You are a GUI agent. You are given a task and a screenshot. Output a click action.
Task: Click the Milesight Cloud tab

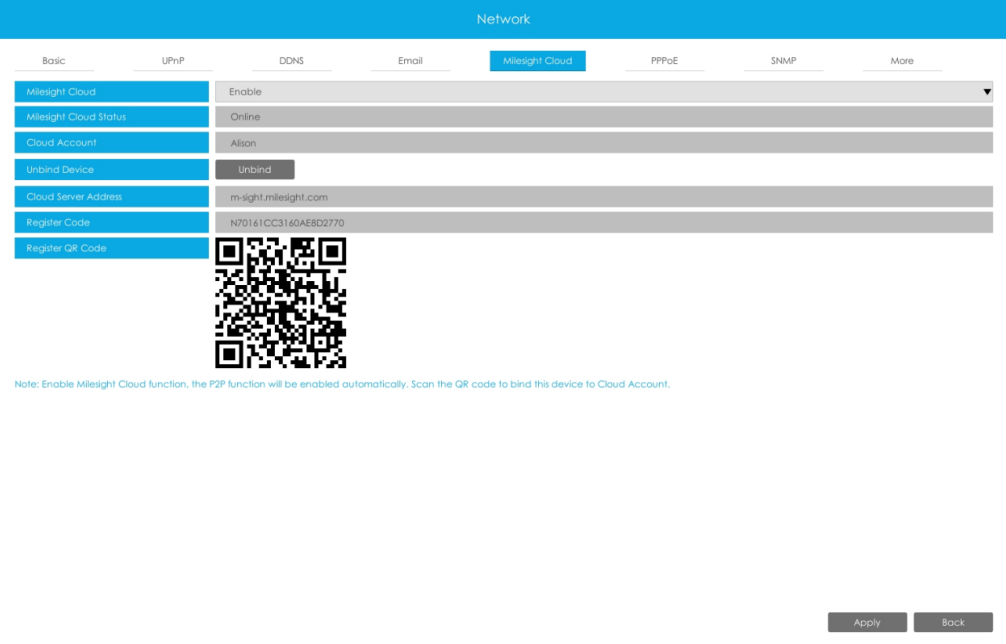[538, 61]
